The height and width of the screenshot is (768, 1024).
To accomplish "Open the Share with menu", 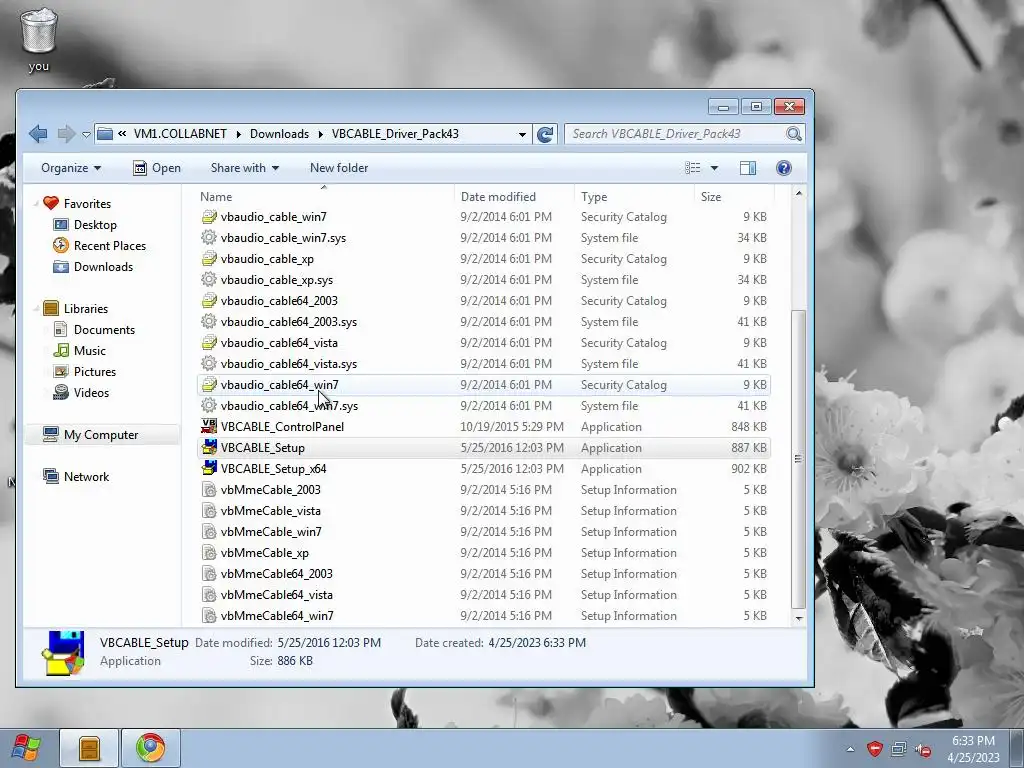I will [x=244, y=168].
